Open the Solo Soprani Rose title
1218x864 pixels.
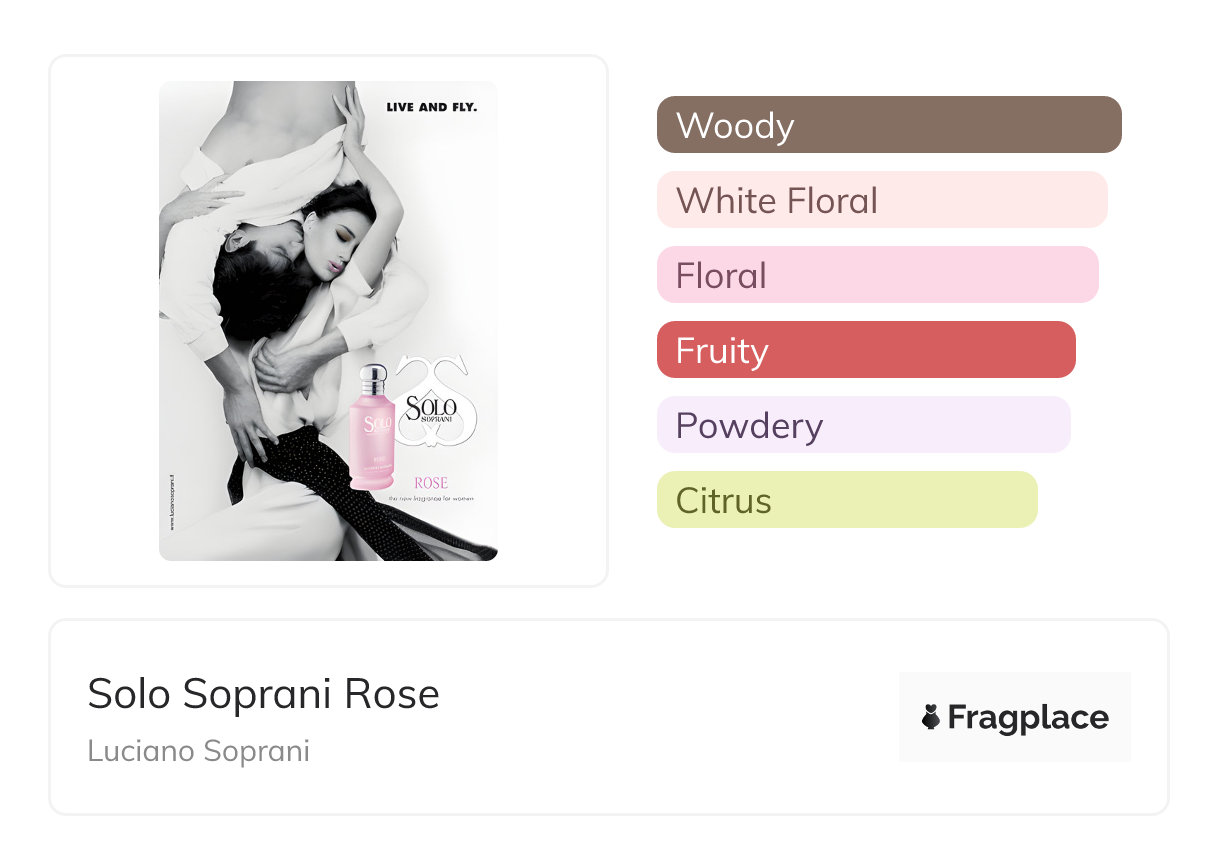(x=263, y=693)
